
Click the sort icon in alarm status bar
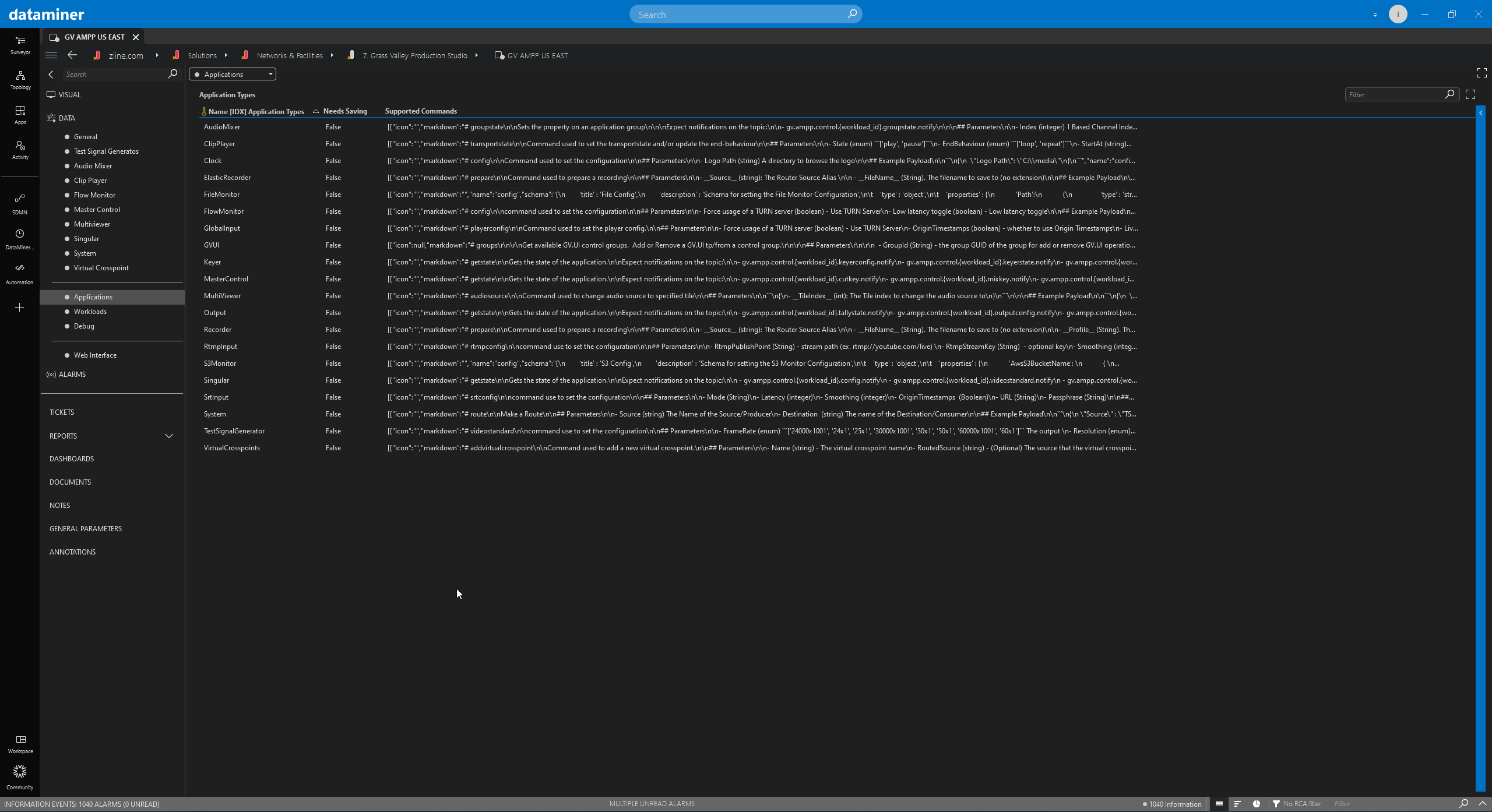coord(1237,804)
